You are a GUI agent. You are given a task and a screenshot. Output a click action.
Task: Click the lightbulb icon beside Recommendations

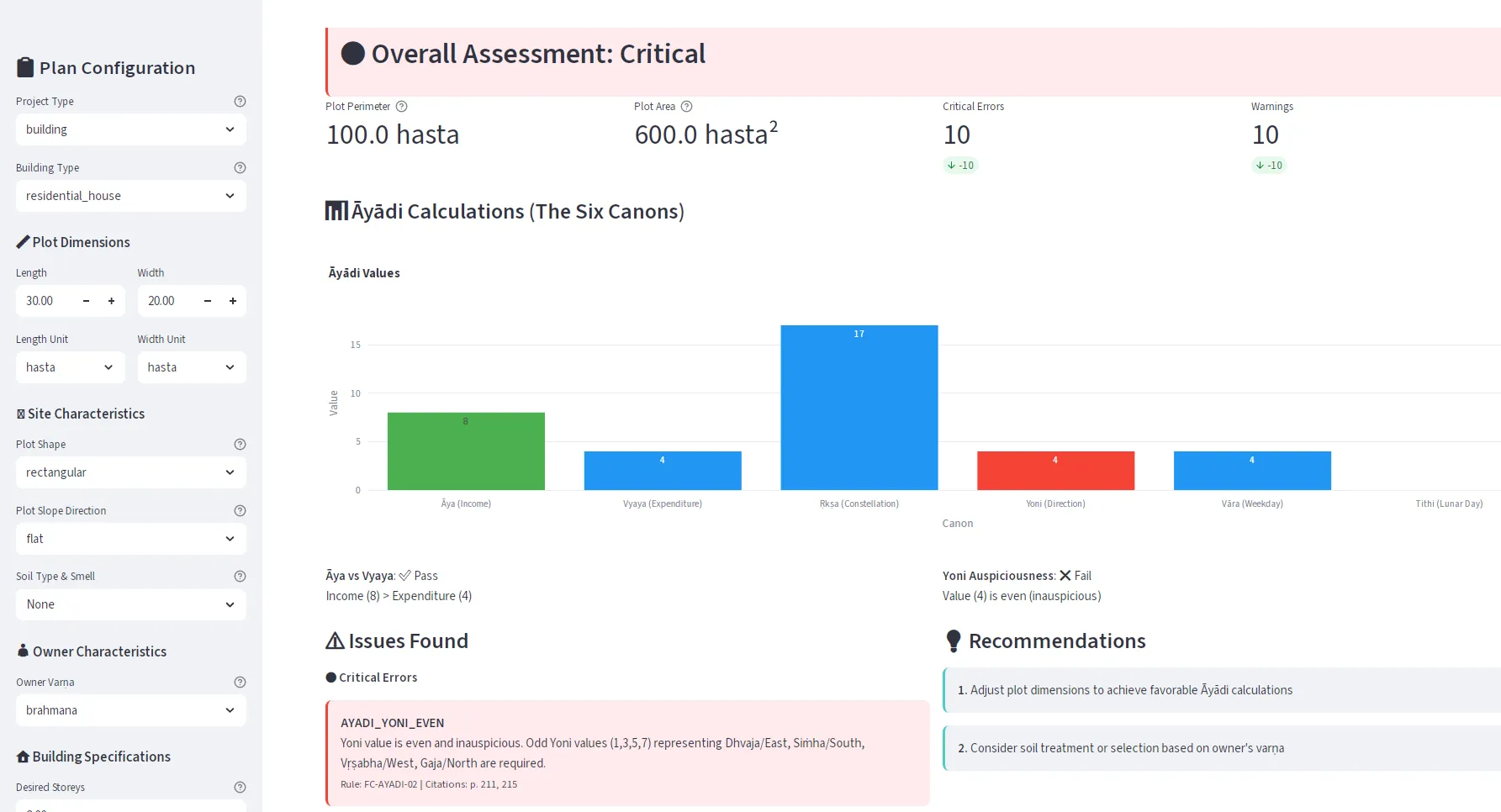point(953,641)
